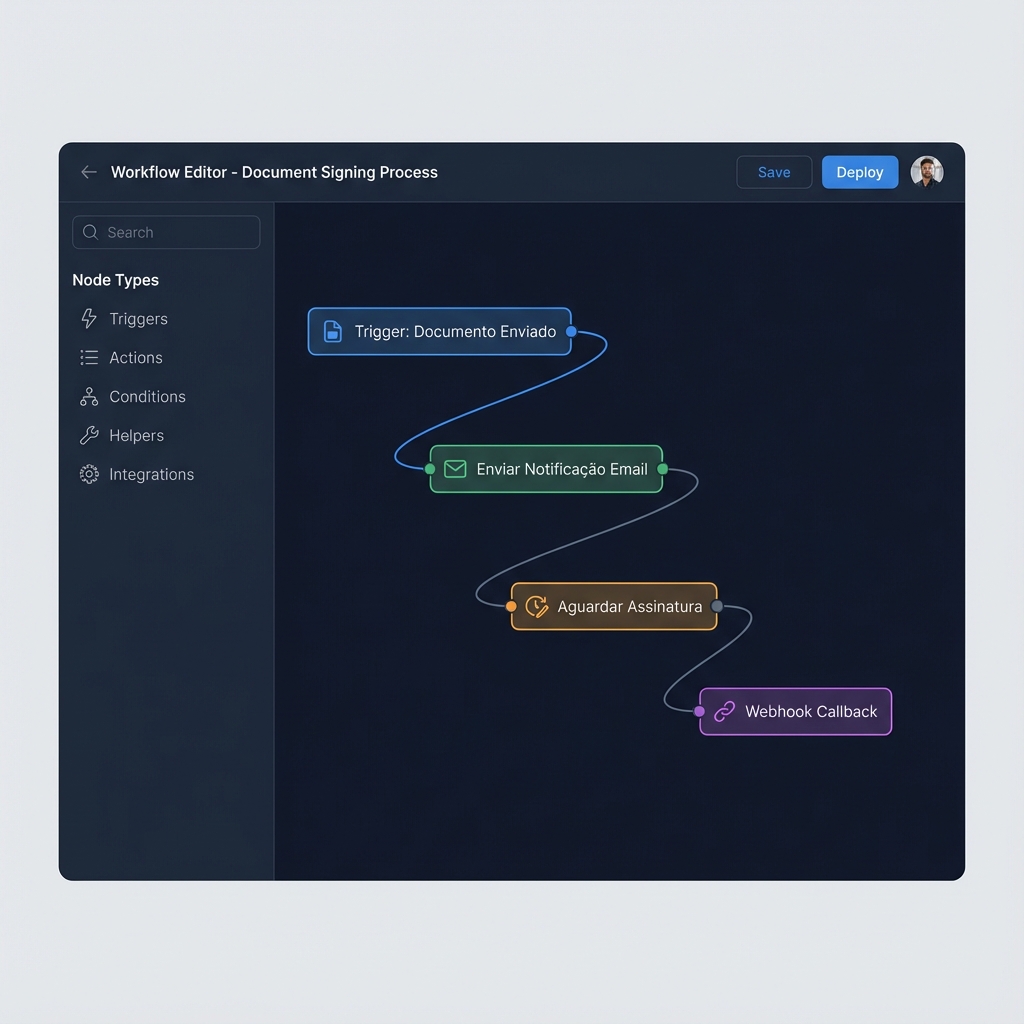The height and width of the screenshot is (1024, 1024).
Task: Click the Aguardar node's orange input port
Action: point(511,607)
